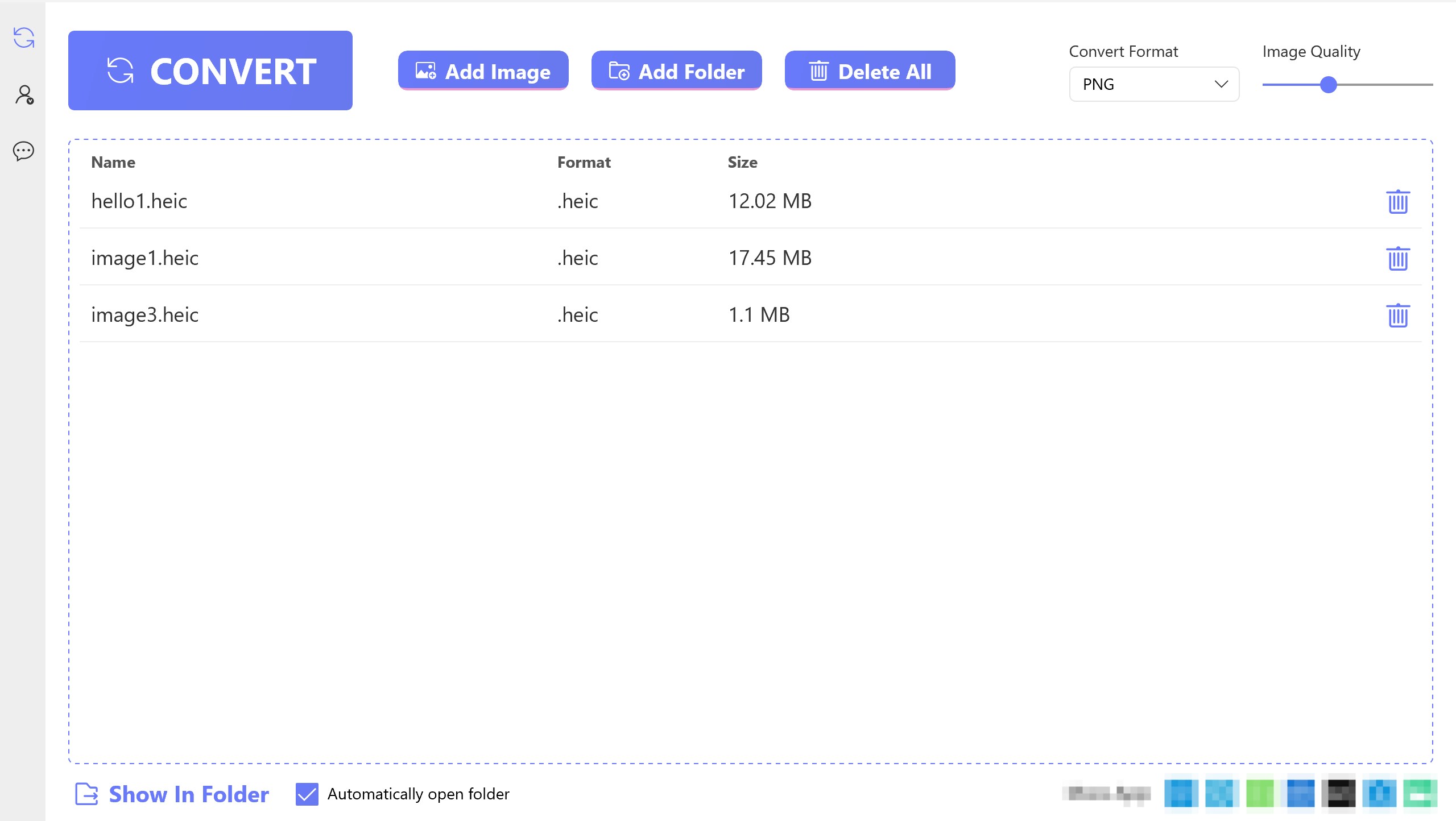Click the Delete All button
This screenshot has width=1456, height=821.
870,71
